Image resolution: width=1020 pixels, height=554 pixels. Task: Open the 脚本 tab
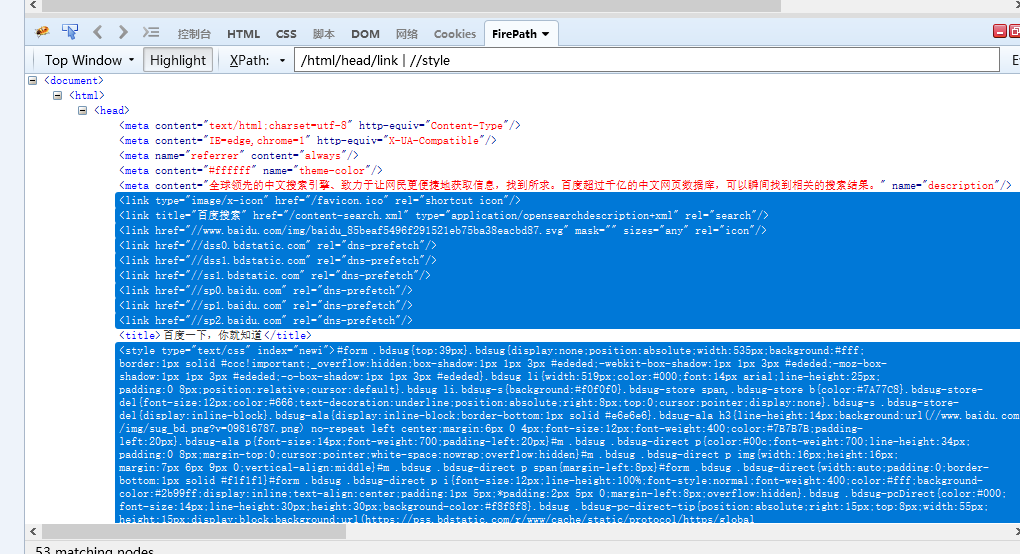point(323,34)
